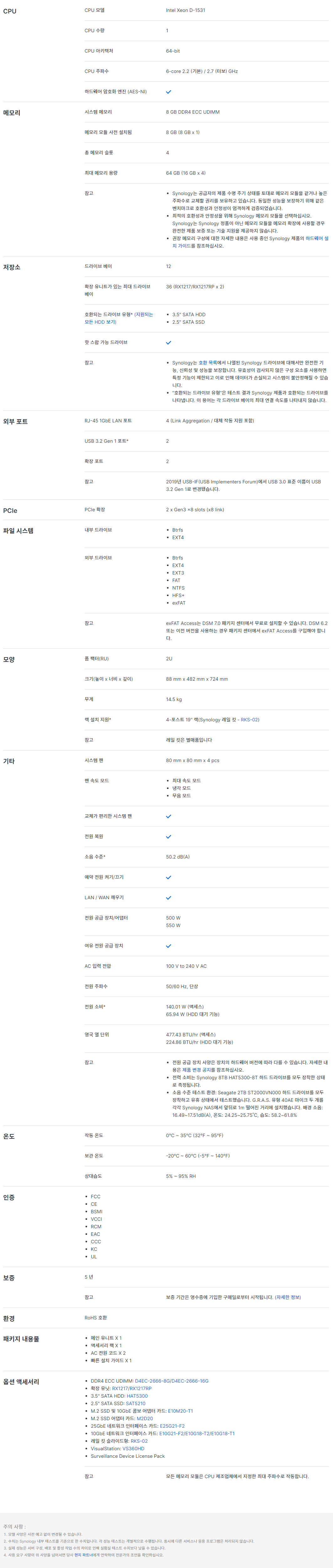Click the 여유 전원 공급 장치 checkmark
The height and width of the screenshot is (1568, 333).
[x=169, y=946]
